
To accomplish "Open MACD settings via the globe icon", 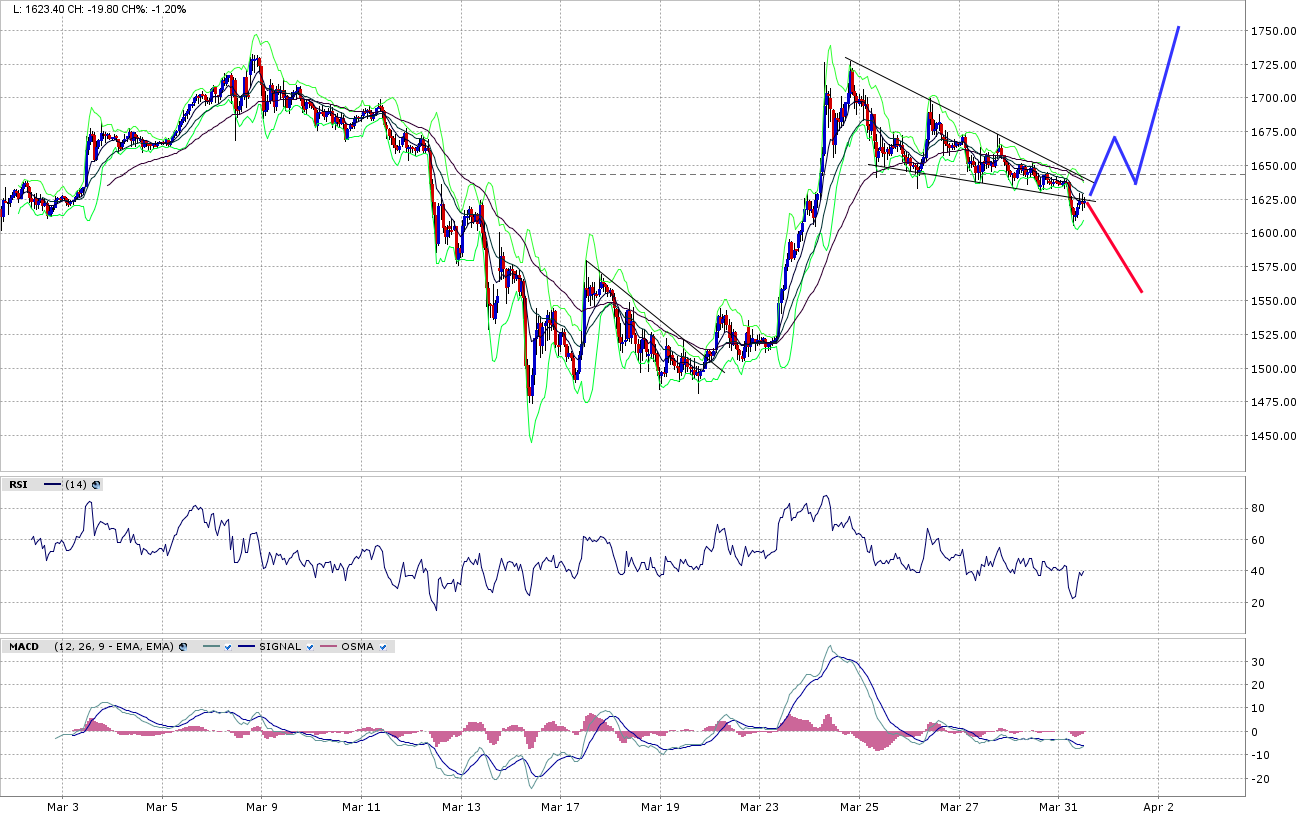I will tap(183, 647).
